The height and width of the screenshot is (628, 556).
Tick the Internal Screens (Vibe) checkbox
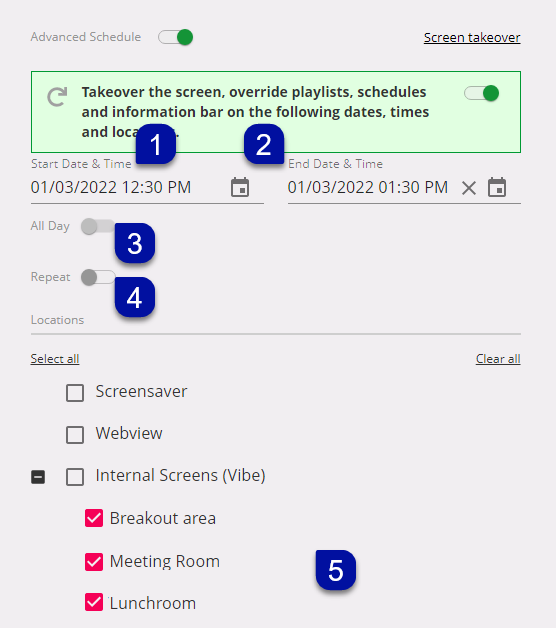point(75,477)
